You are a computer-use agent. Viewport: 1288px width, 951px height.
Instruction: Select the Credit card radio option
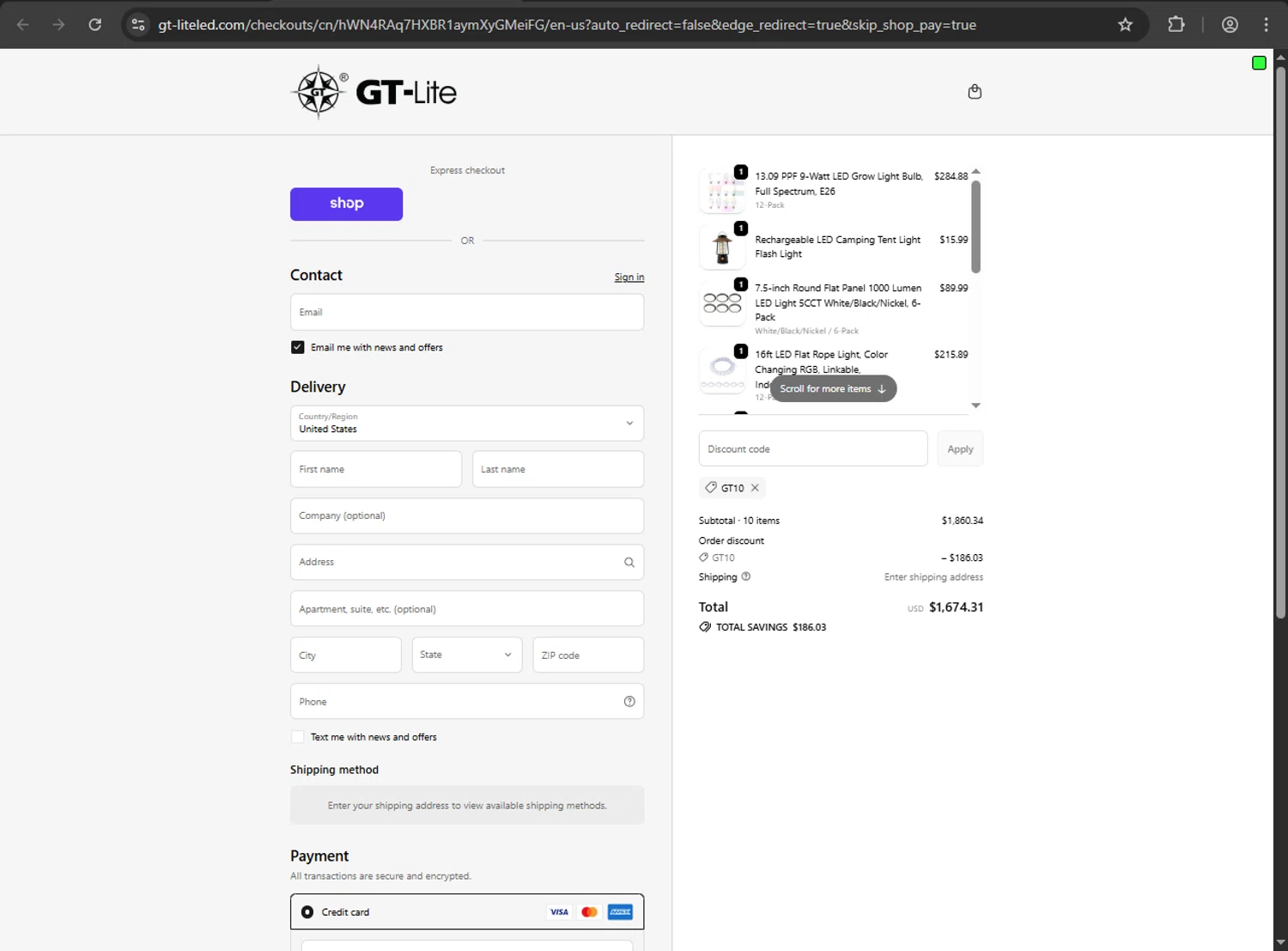coord(307,912)
